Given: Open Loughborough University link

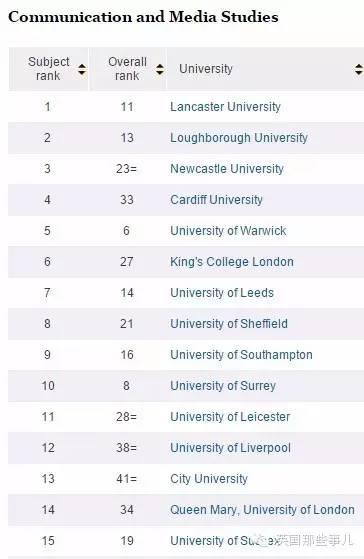Looking at the screenshot, I should 239,138.
